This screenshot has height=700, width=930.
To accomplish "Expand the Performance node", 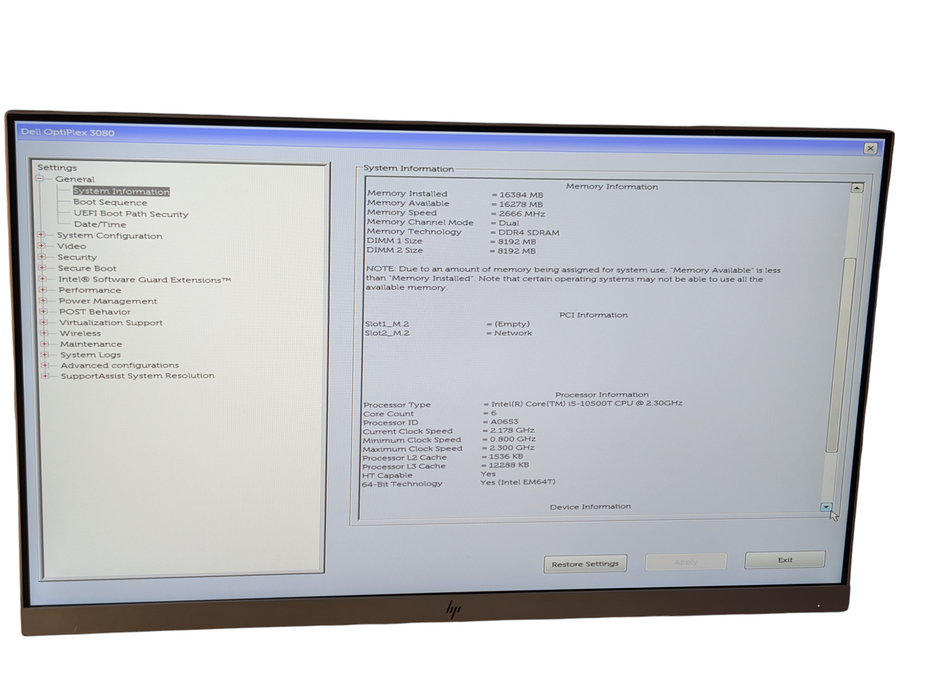I will (43, 289).
